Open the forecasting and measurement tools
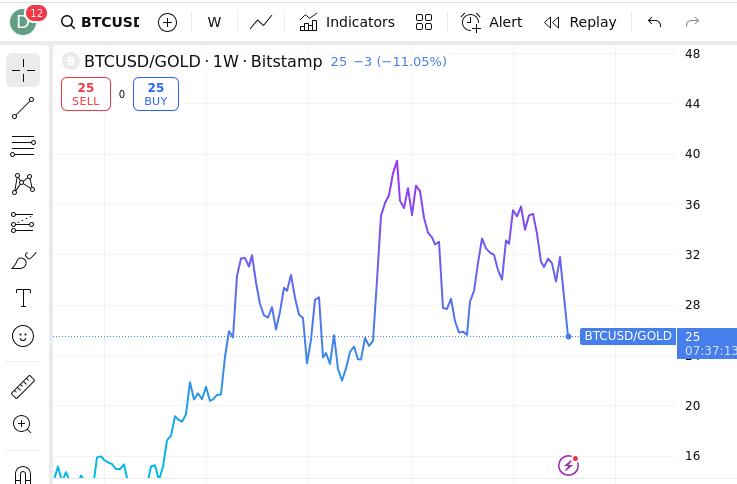This screenshot has width=737, height=484. point(23,222)
